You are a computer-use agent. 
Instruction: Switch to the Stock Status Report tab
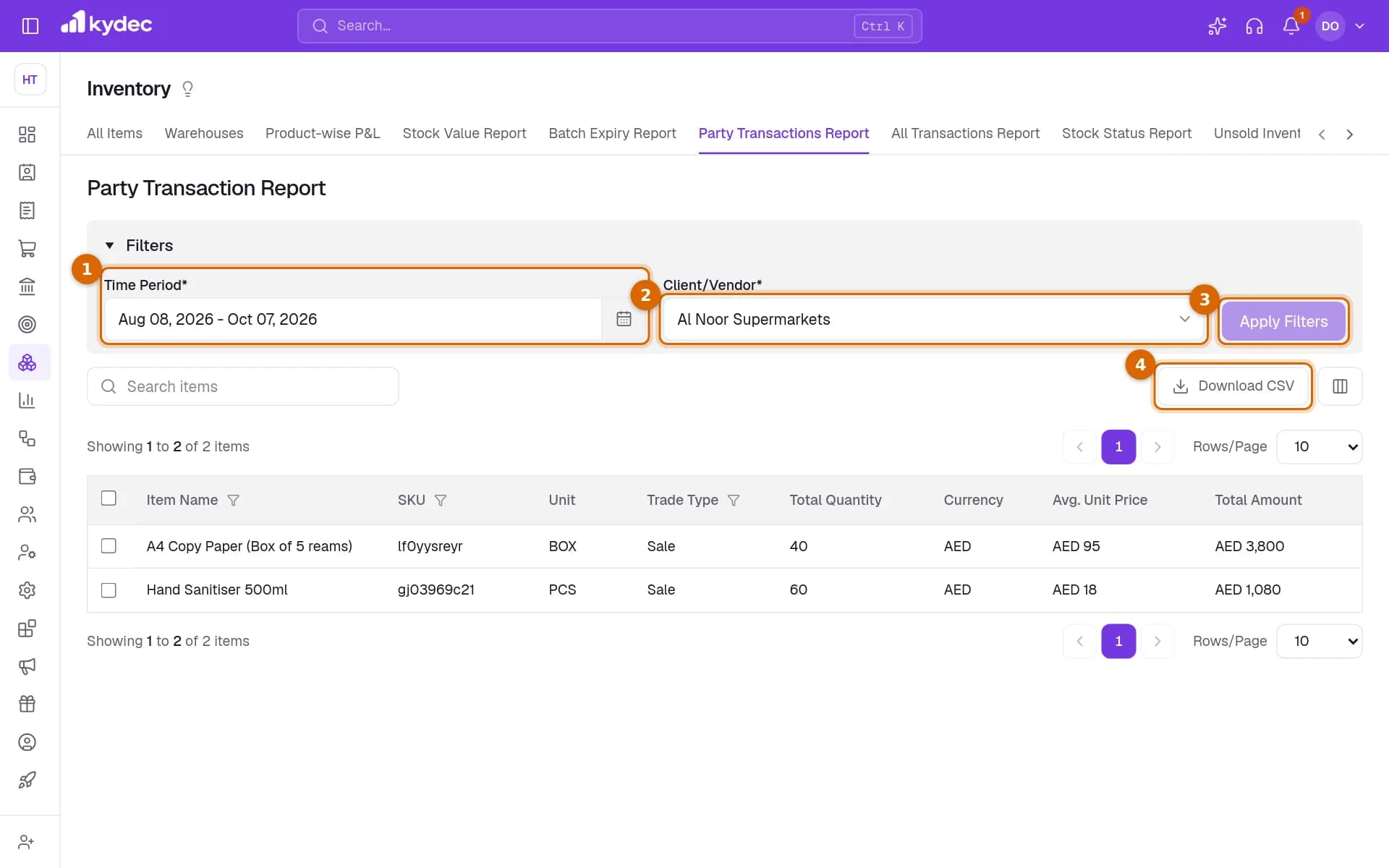tap(1126, 134)
